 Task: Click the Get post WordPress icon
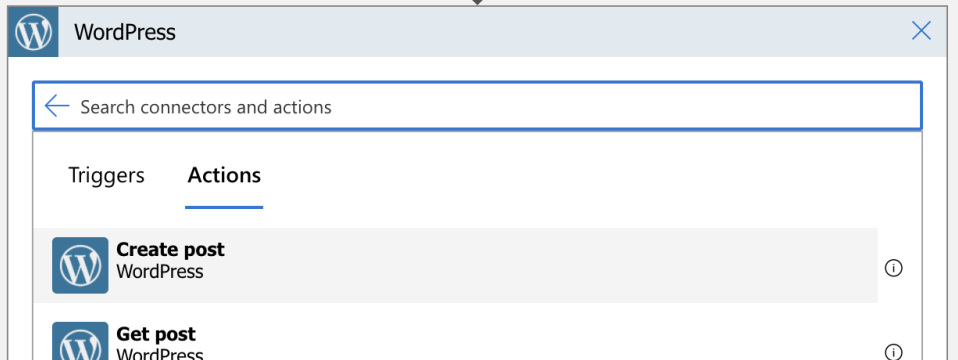[x=80, y=341]
